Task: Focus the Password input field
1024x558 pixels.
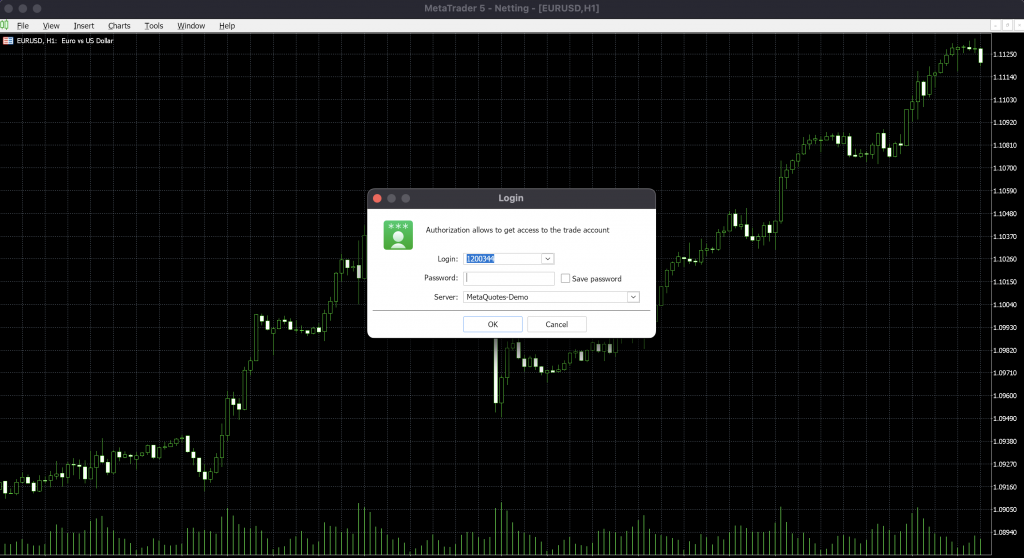Action: click(x=509, y=279)
